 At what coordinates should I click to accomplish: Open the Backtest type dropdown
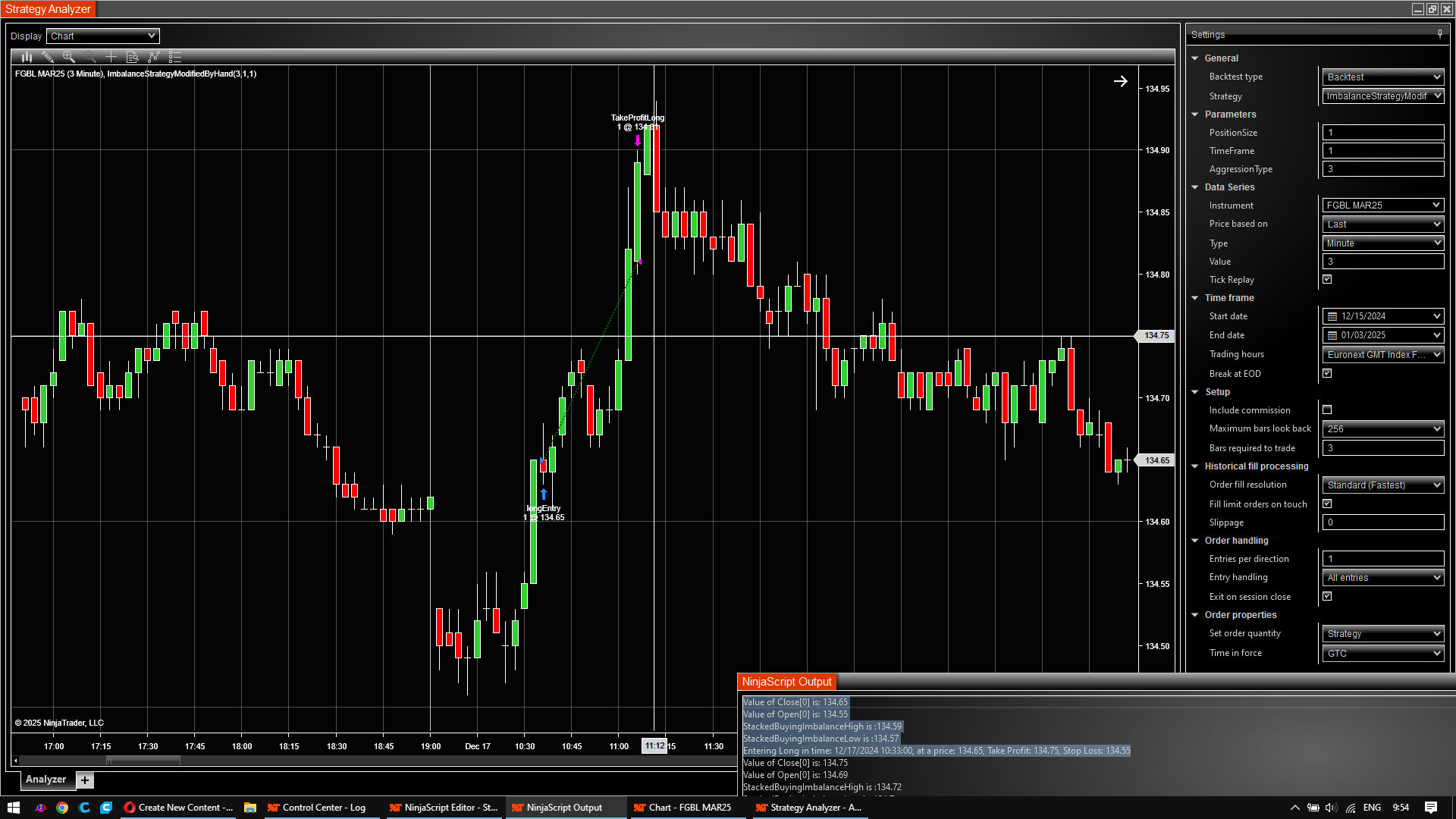(x=1382, y=77)
